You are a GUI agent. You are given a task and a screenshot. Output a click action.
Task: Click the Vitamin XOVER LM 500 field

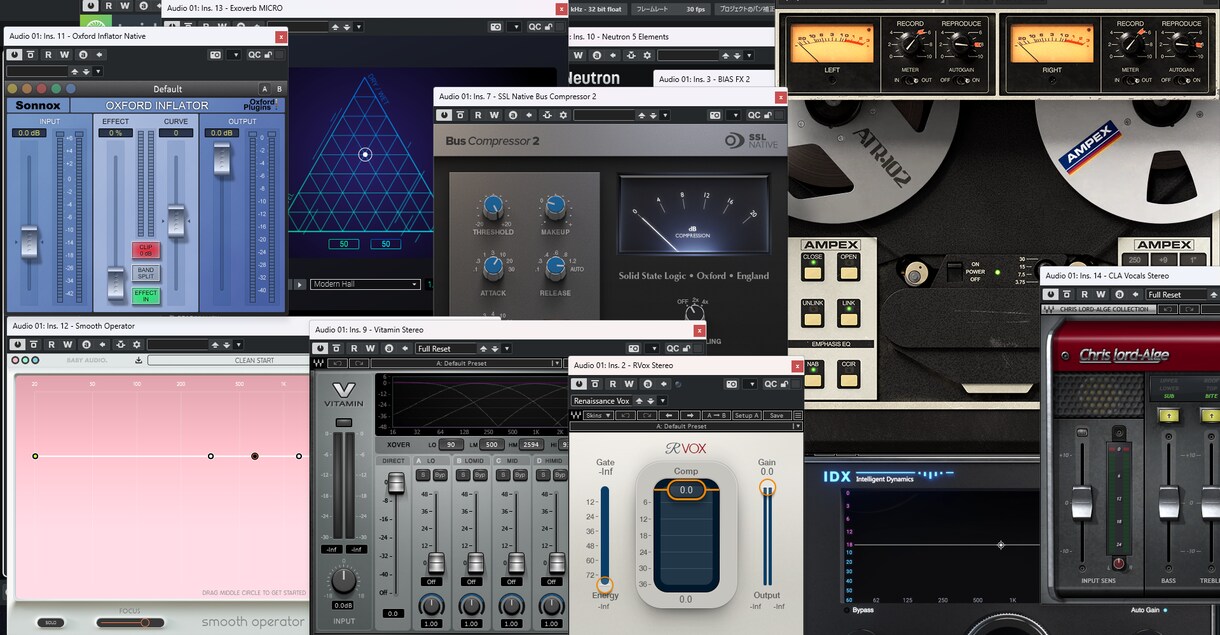(490, 444)
